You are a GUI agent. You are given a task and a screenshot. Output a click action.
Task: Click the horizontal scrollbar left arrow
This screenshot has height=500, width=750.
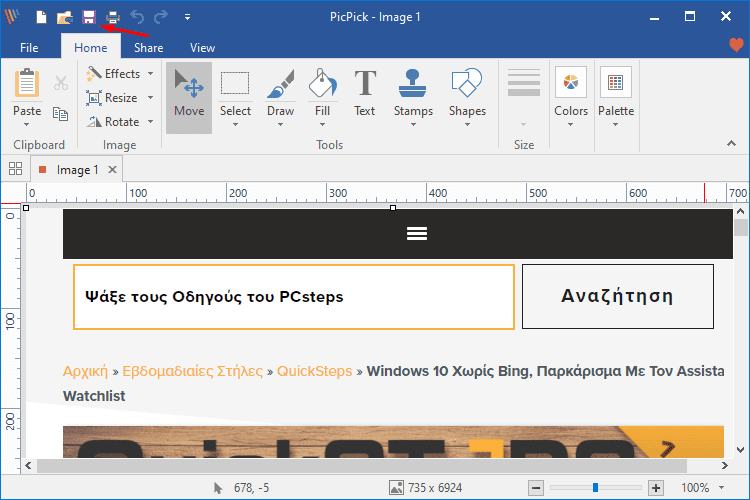point(28,465)
